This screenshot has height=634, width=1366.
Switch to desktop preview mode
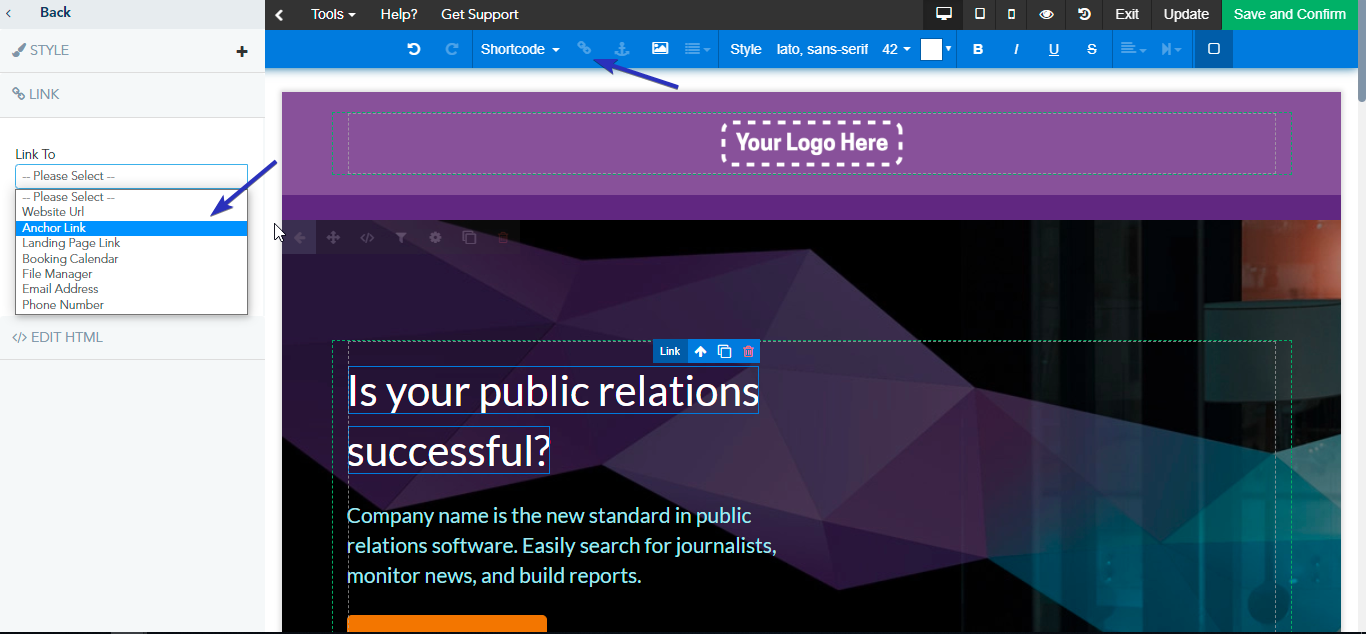[943, 14]
